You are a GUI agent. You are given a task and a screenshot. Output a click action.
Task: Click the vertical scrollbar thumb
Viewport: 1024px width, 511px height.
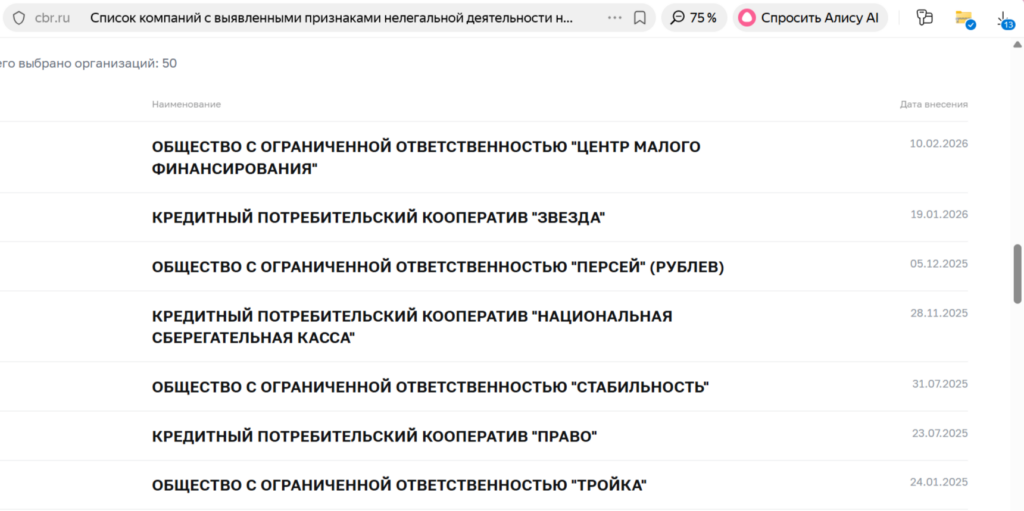[1017, 274]
